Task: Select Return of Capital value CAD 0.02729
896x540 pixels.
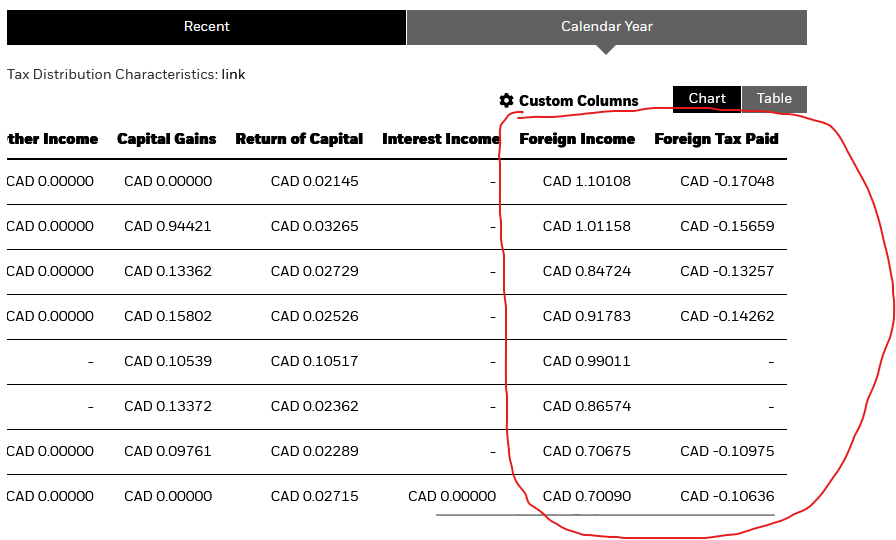Action: tap(314, 271)
